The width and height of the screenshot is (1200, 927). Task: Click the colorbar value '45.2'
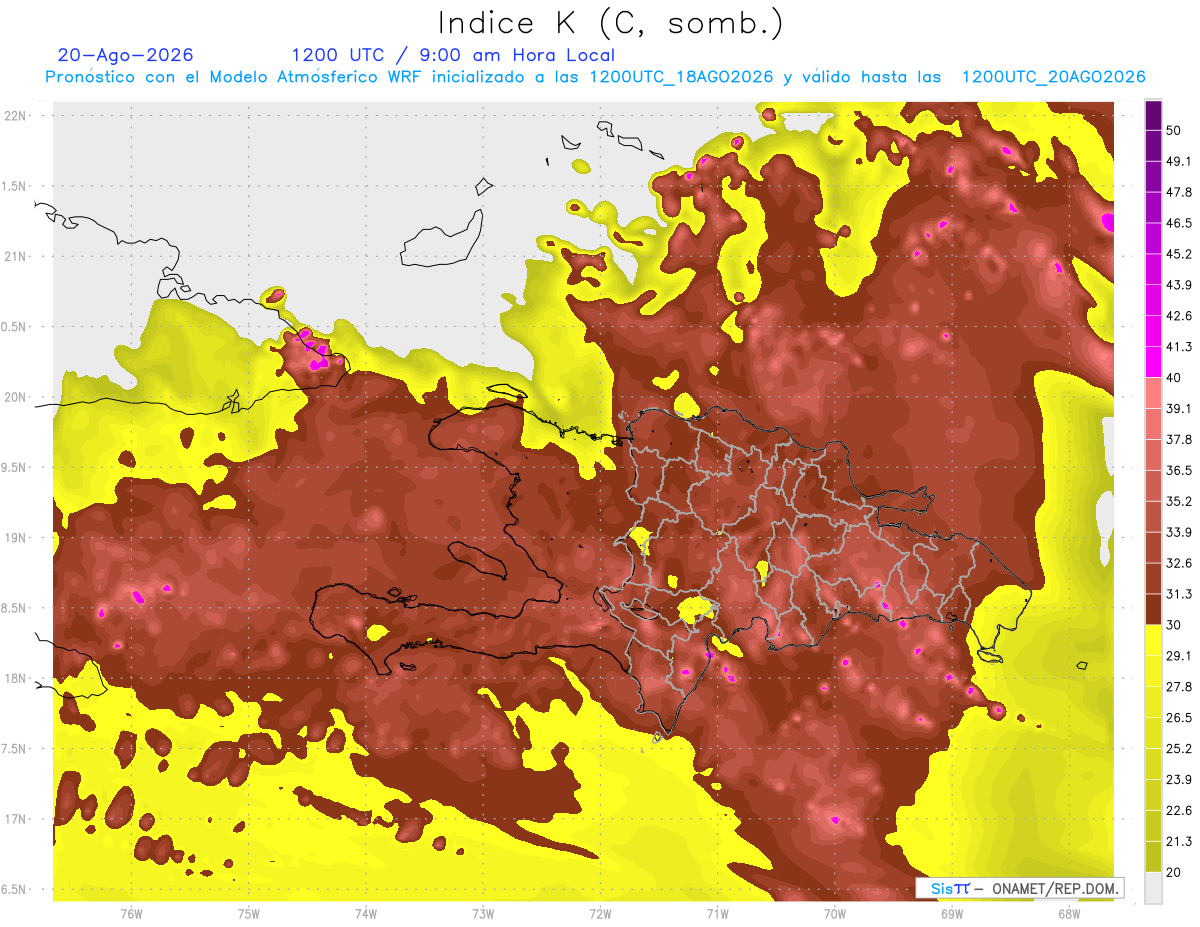pyautogui.click(x=1179, y=254)
